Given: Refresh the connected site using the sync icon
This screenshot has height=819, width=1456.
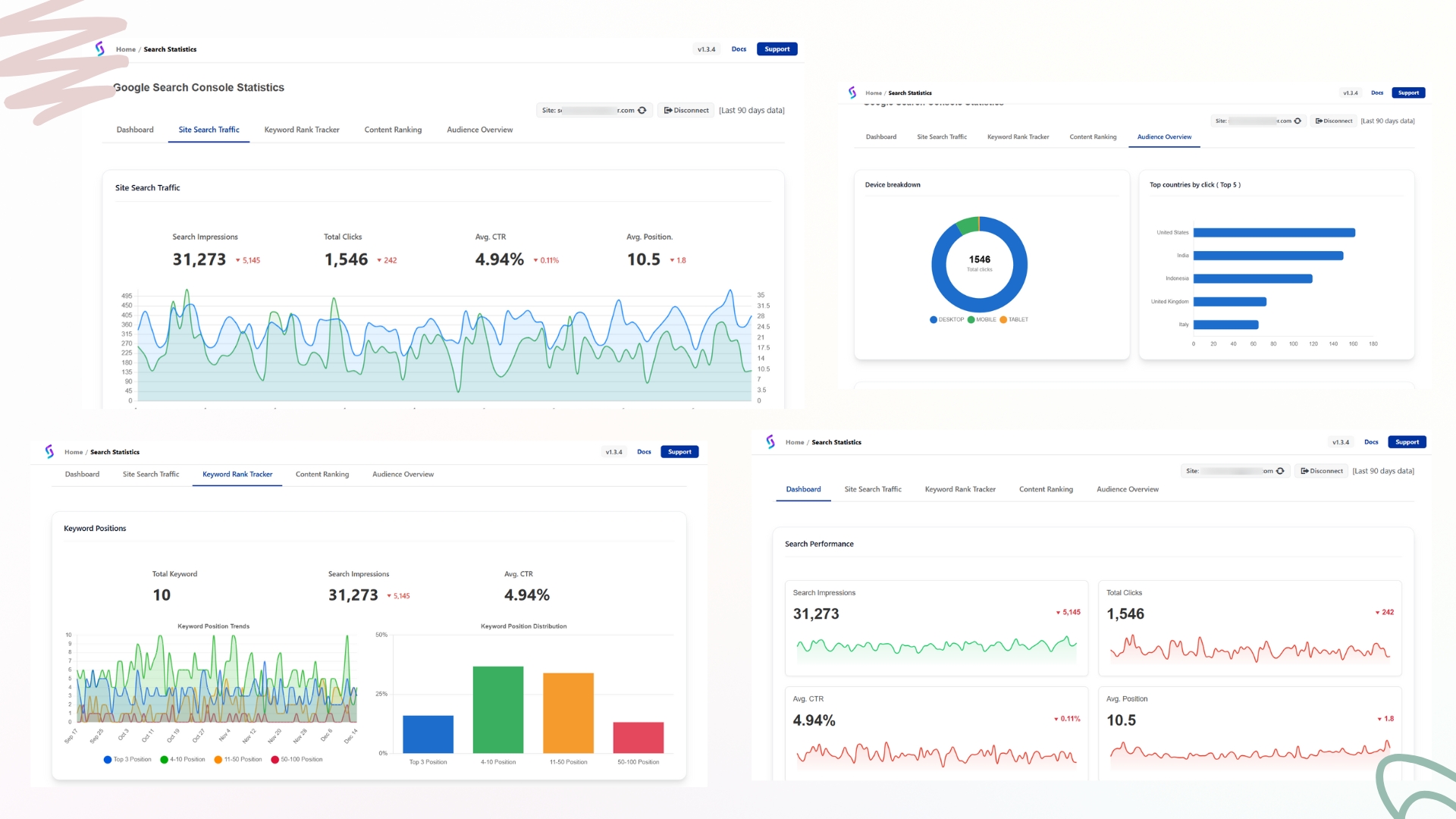Looking at the screenshot, I should pos(643,110).
